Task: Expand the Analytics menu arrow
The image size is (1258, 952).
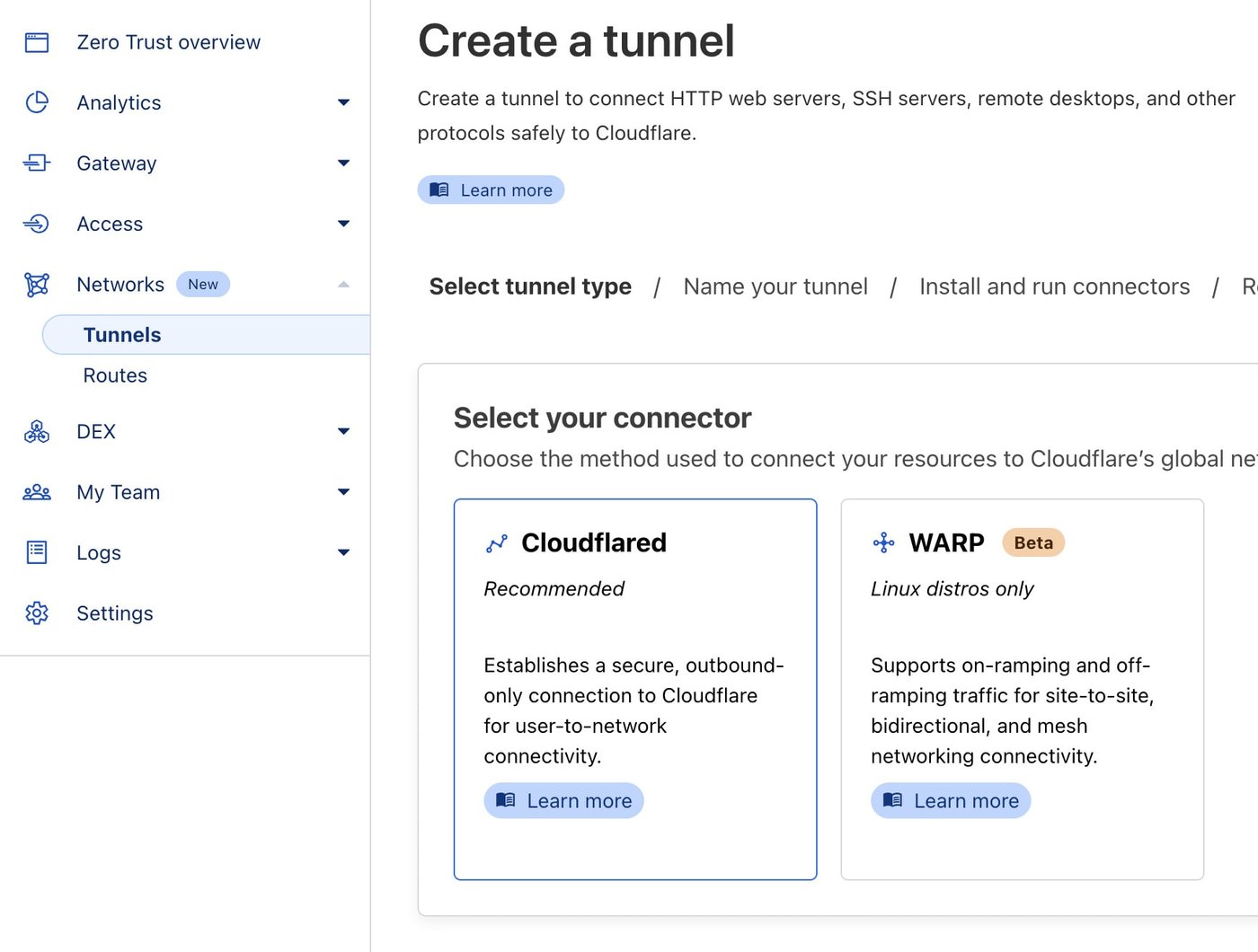Action: [x=343, y=102]
